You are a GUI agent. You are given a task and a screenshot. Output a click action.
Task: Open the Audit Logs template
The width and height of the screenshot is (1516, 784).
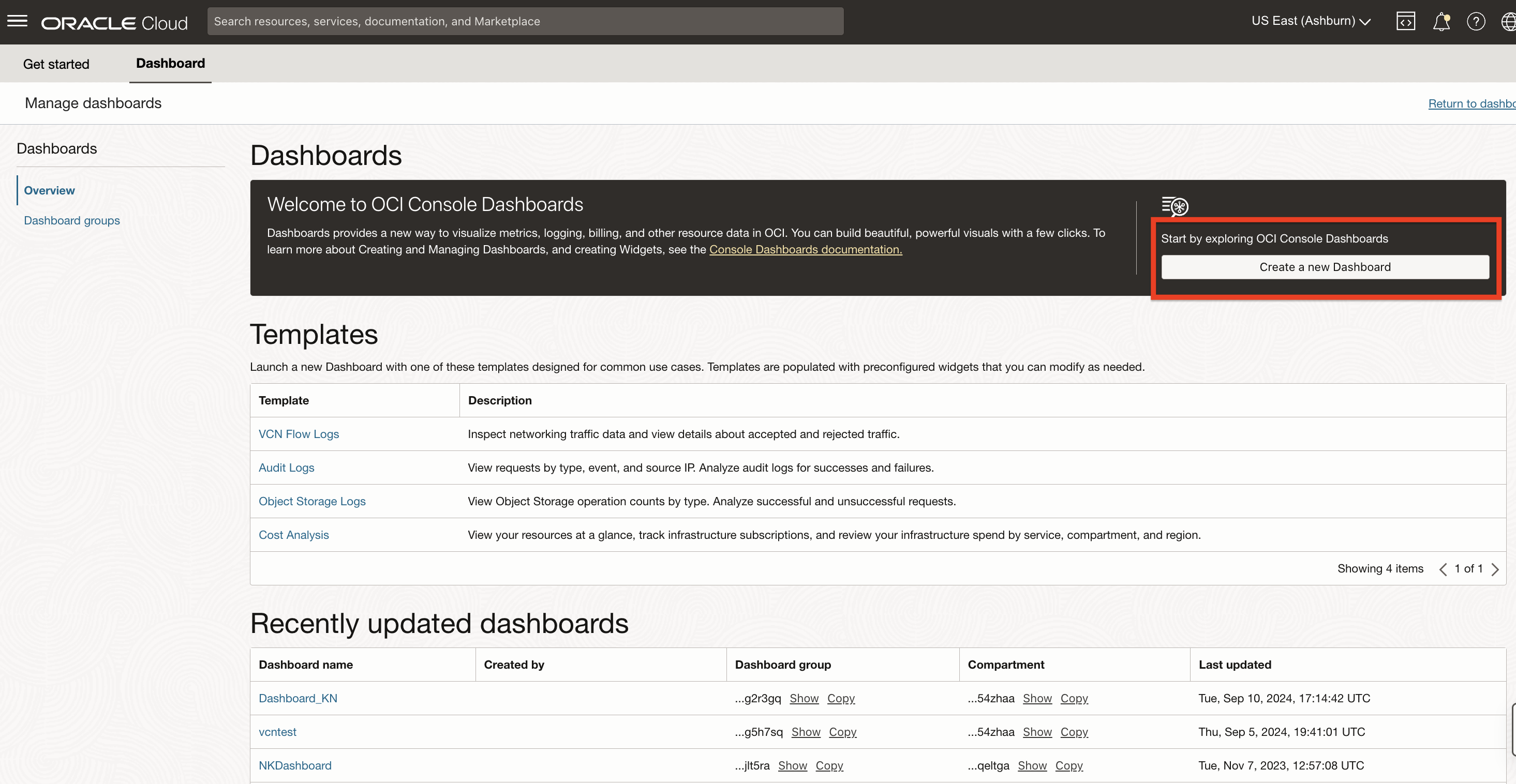(287, 467)
